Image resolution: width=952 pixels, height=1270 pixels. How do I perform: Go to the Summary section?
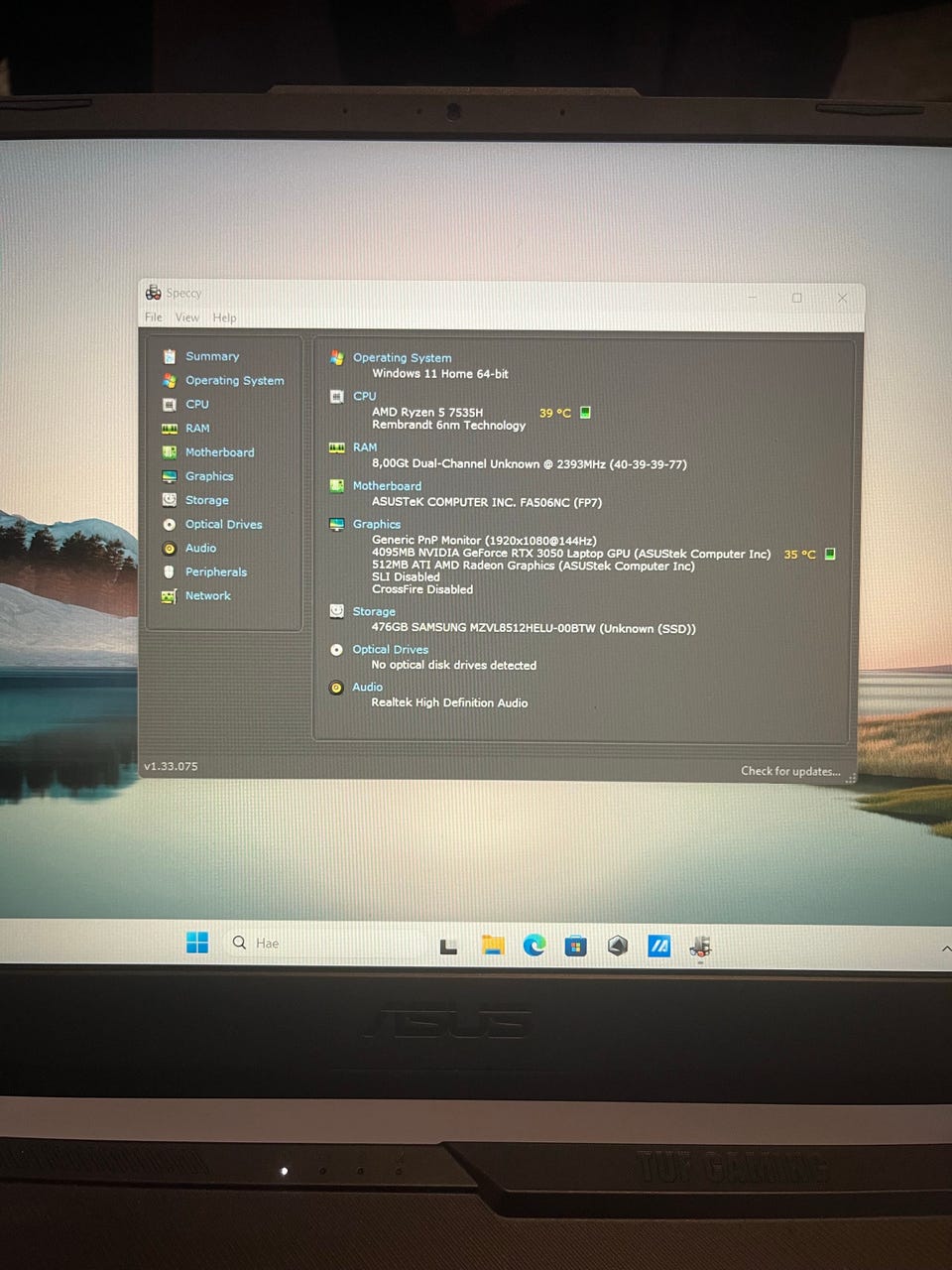click(212, 356)
